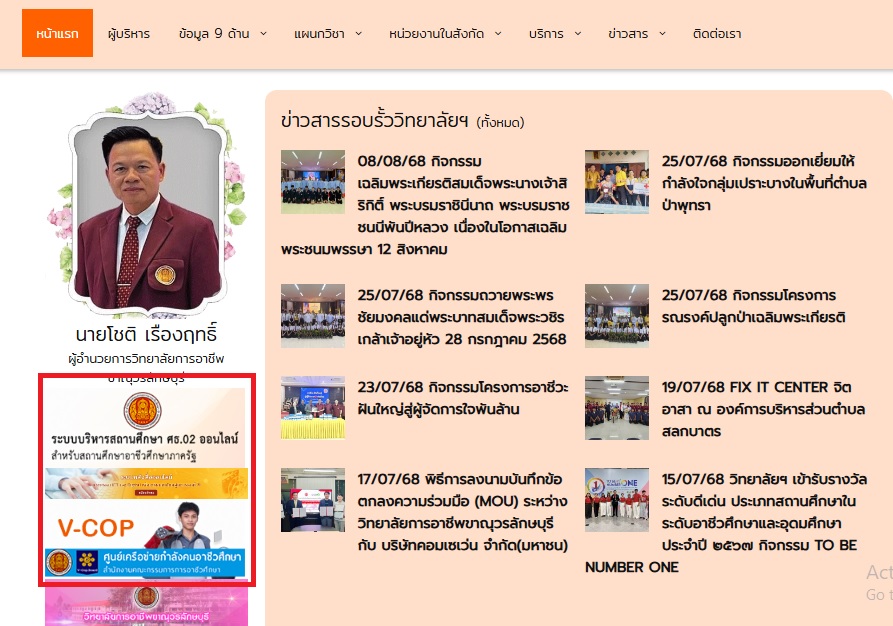Open thumbnail for 19/07/68 FIX IT CENTER
This screenshot has height=626, width=893.
617,408
